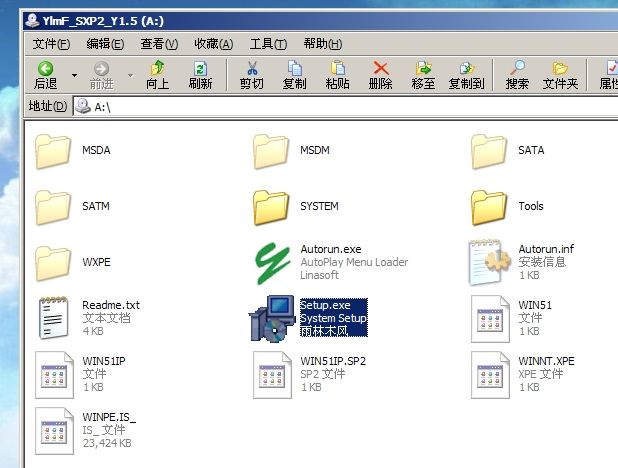
Task: Open the 查看(V) menu
Action: point(159,43)
